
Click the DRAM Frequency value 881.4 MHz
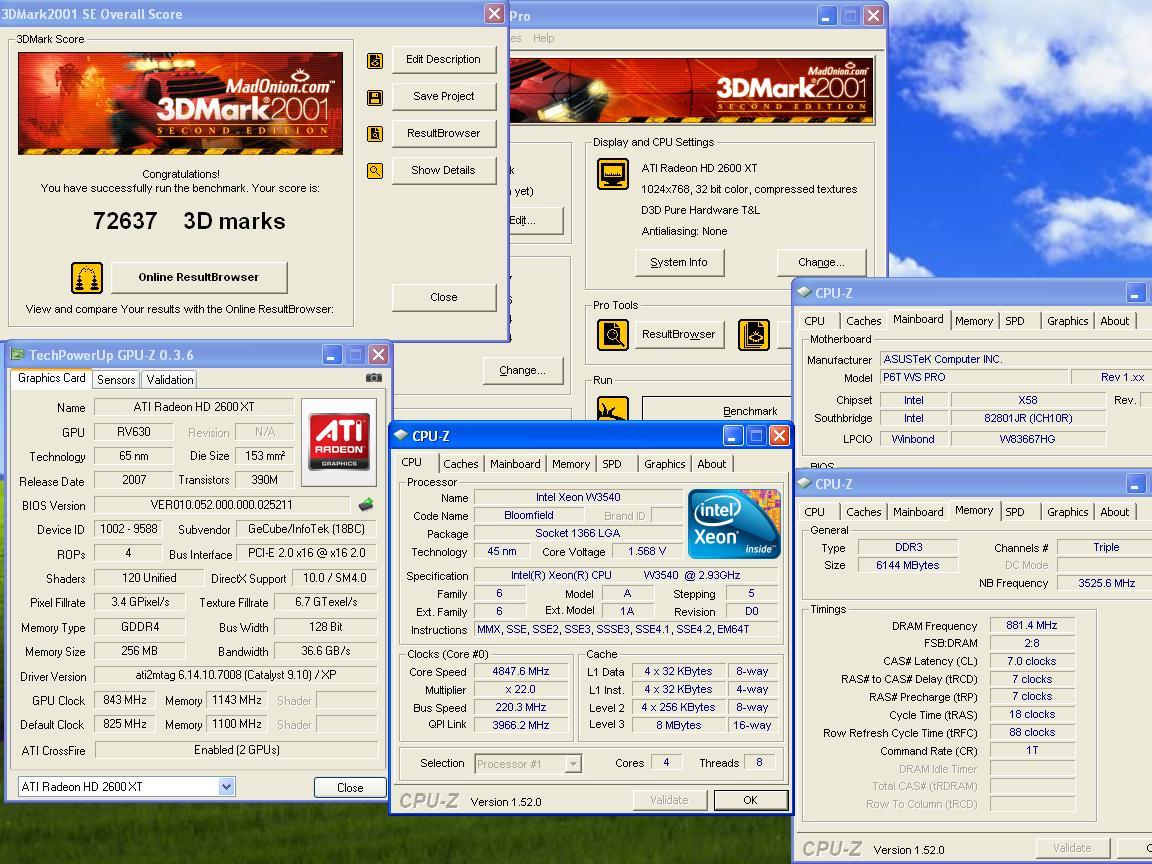pyautogui.click(x=1032, y=626)
